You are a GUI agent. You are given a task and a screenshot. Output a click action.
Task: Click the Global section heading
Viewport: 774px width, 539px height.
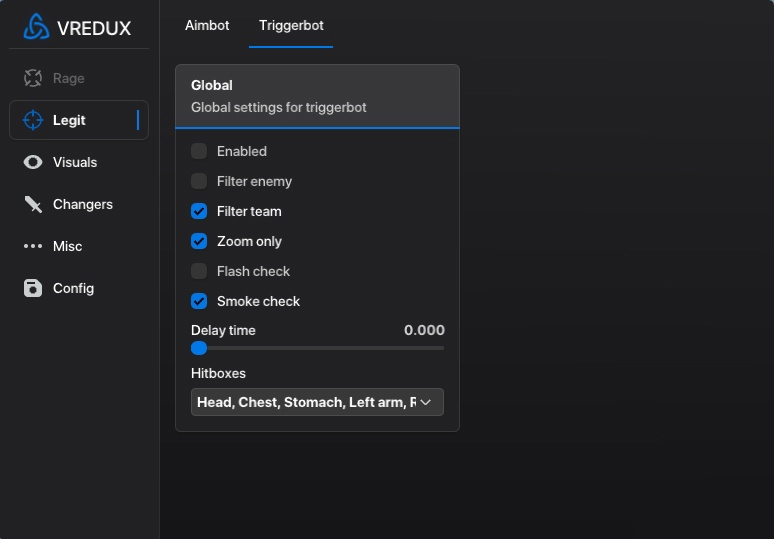click(x=212, y=85)
